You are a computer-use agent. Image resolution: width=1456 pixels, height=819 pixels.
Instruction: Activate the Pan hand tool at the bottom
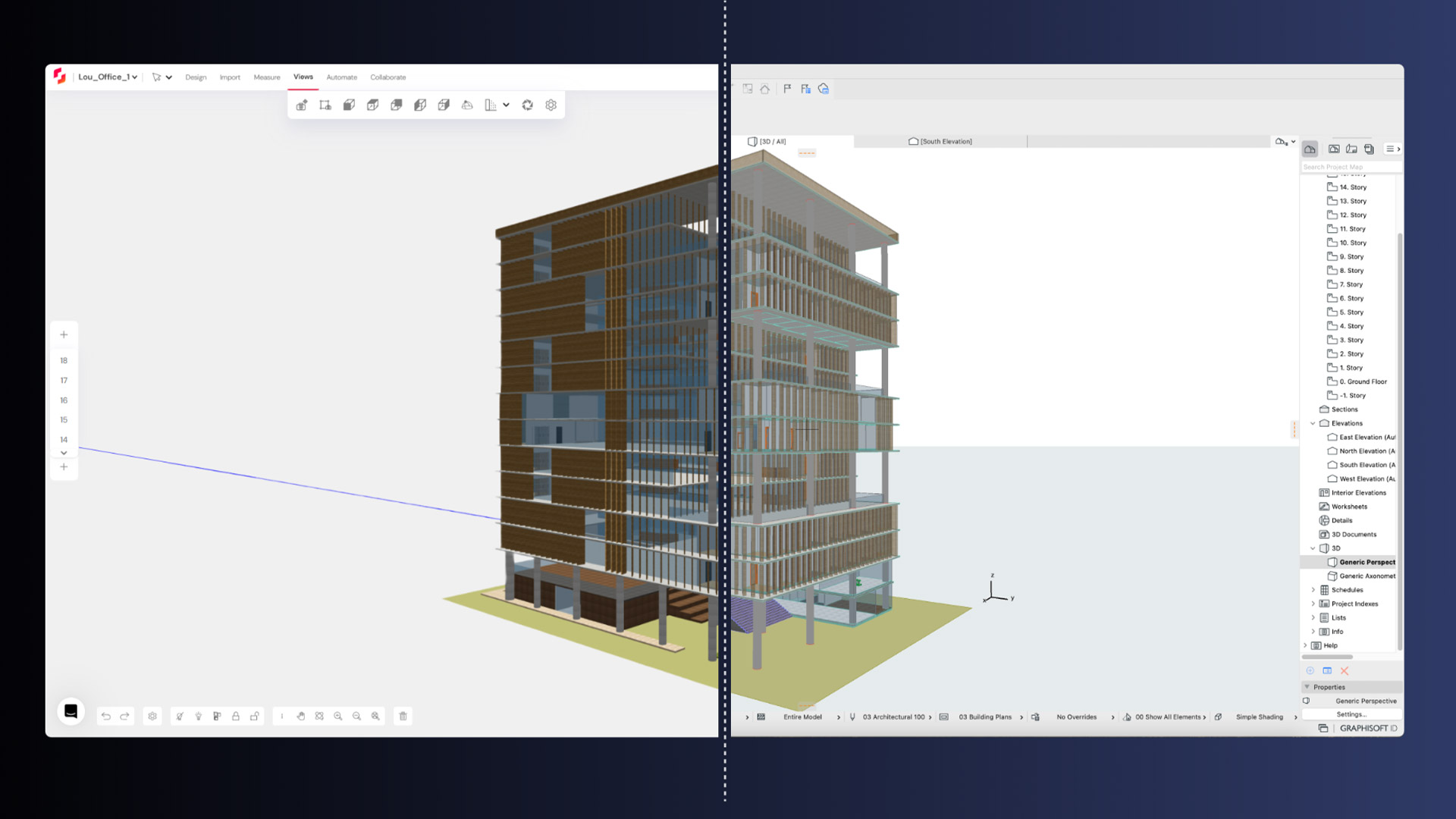[302, 716]
